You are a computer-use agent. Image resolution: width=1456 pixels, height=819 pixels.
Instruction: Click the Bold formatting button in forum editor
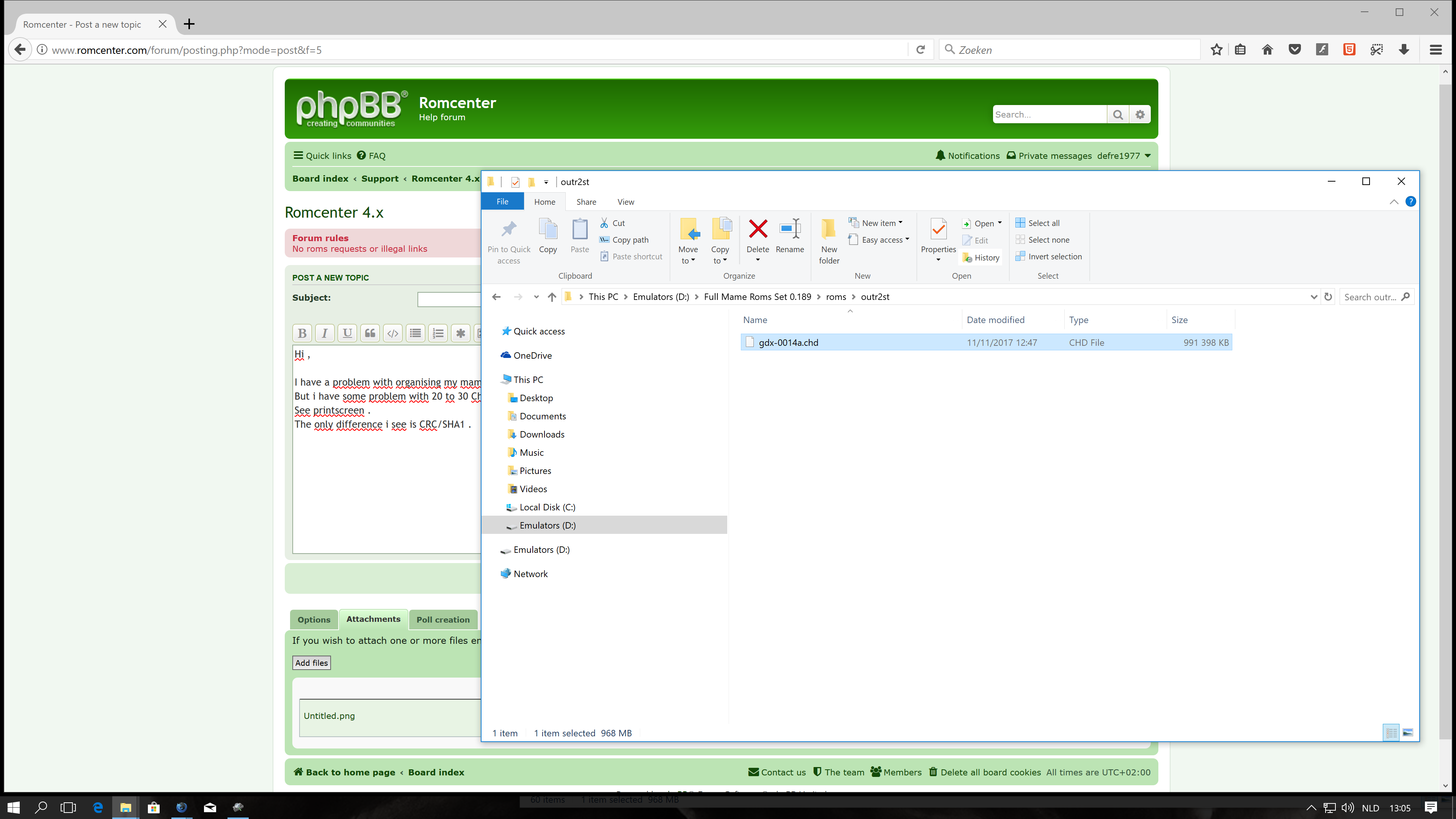point(303,334)
